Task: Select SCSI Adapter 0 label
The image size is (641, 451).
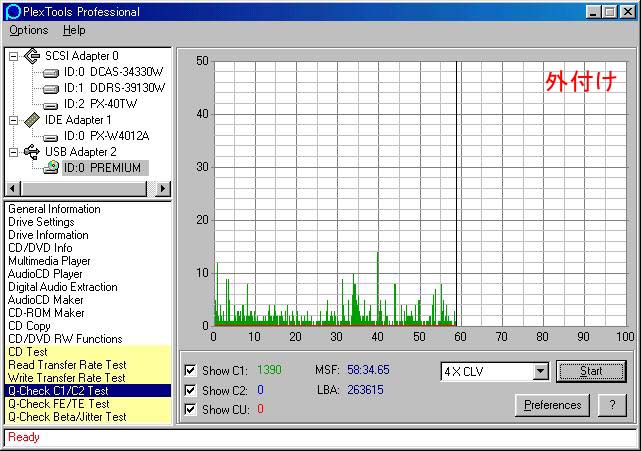Action: point(82,56)
